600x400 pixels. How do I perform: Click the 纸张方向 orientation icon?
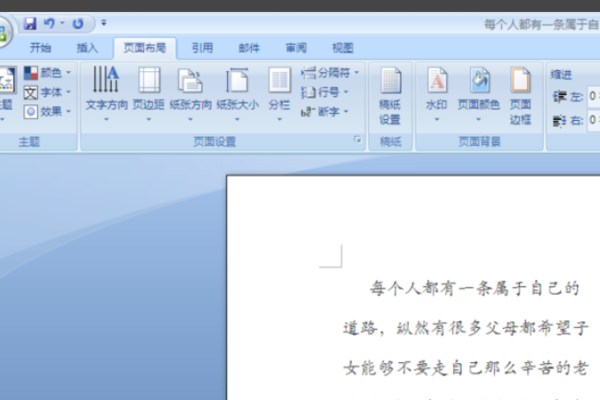point(190,80)
